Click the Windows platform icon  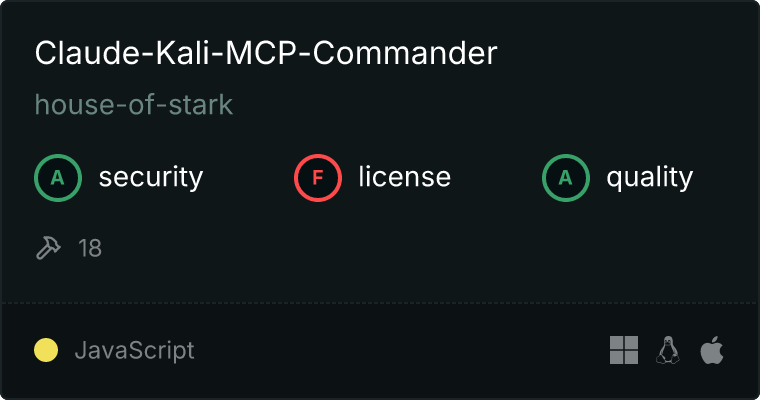click(624, 350)
